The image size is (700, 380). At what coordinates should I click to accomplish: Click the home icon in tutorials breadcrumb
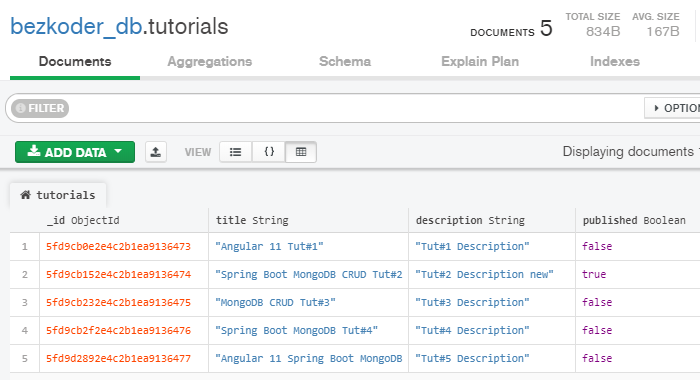pos(25,195)
